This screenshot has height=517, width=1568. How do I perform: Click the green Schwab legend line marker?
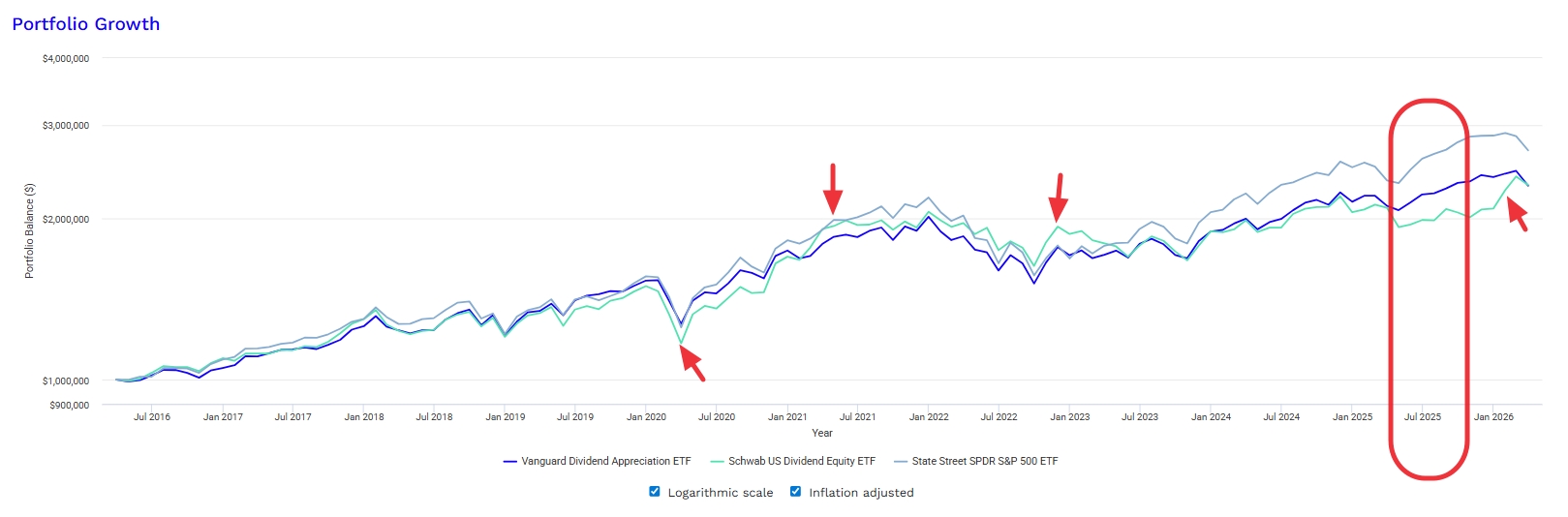[x=717, y=462]
